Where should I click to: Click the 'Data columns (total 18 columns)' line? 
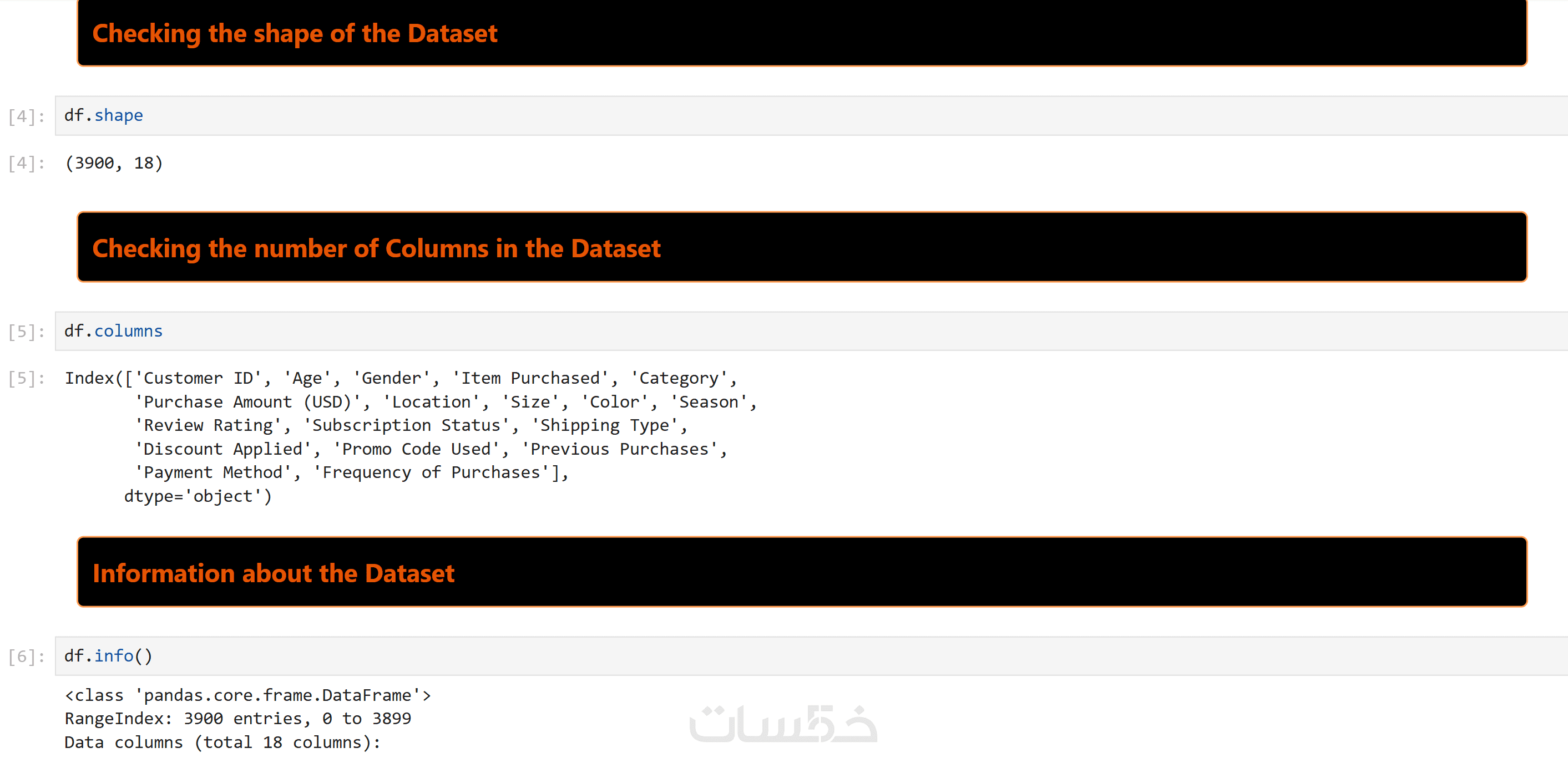pos(222,743)
